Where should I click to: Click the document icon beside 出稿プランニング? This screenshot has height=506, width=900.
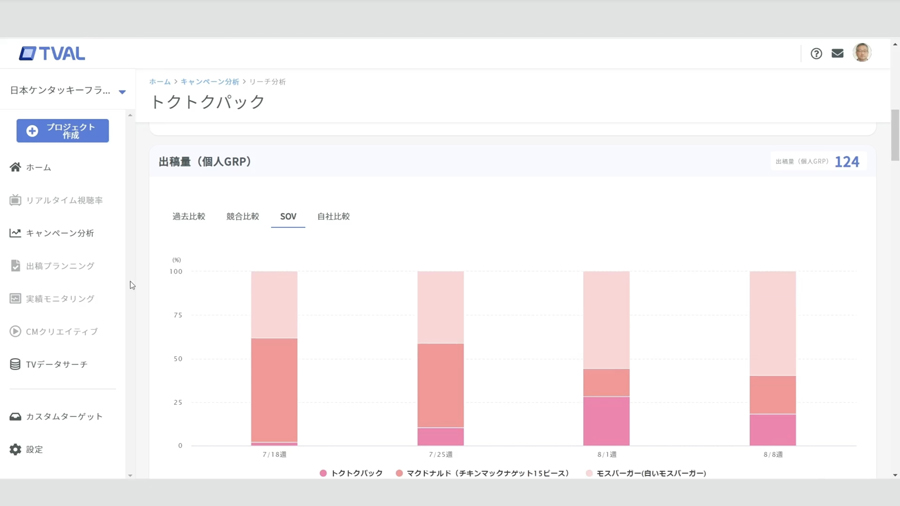click(x=15, y=266)
